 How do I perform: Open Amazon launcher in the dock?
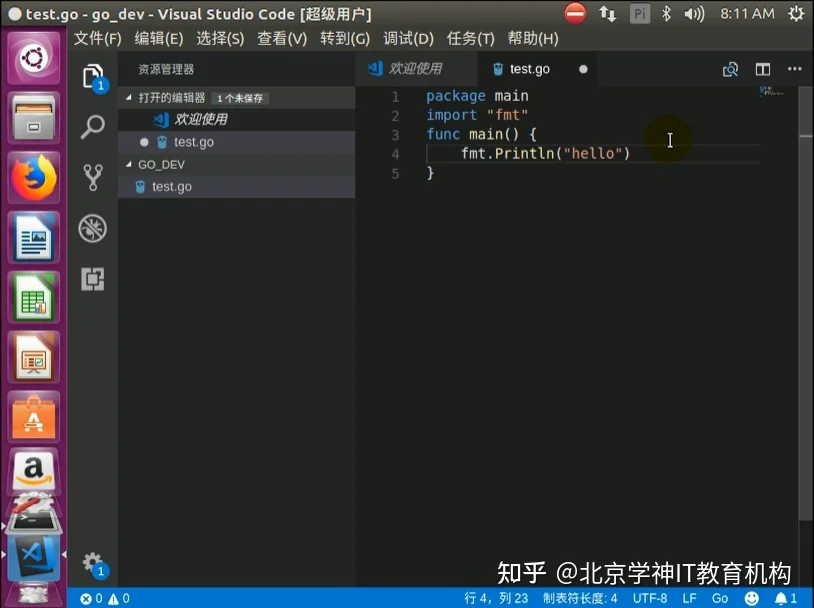tap(34, 471)
